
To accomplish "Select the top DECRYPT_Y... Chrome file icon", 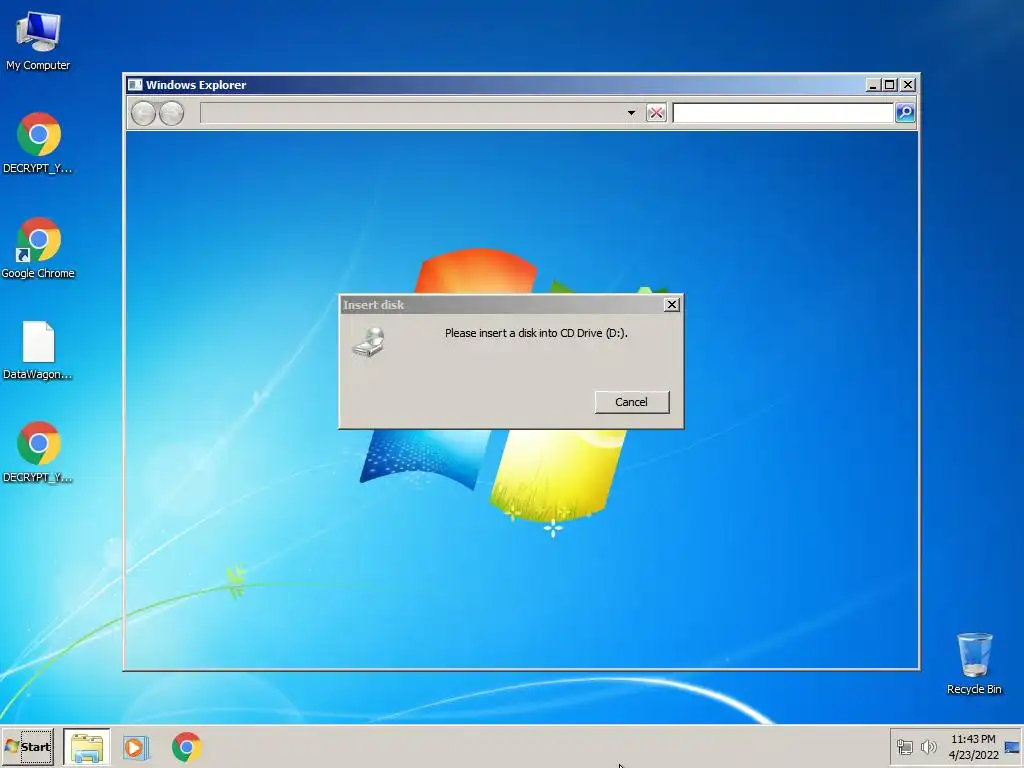I will coord(38,143).
